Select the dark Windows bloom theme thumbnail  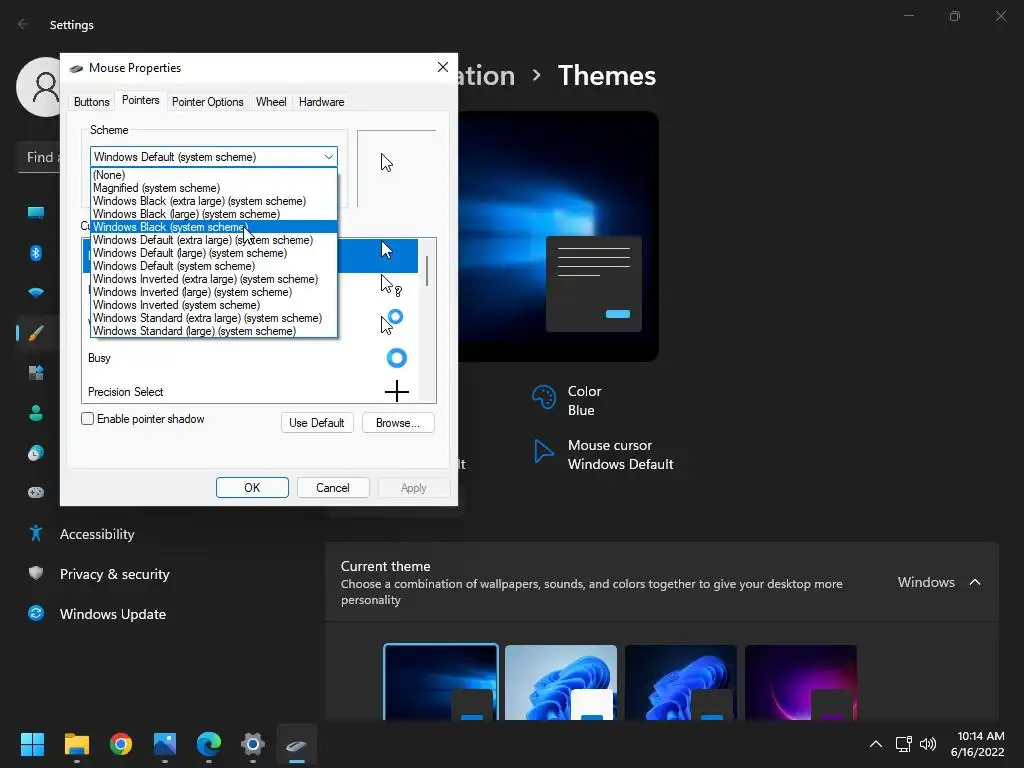point(681,682)
